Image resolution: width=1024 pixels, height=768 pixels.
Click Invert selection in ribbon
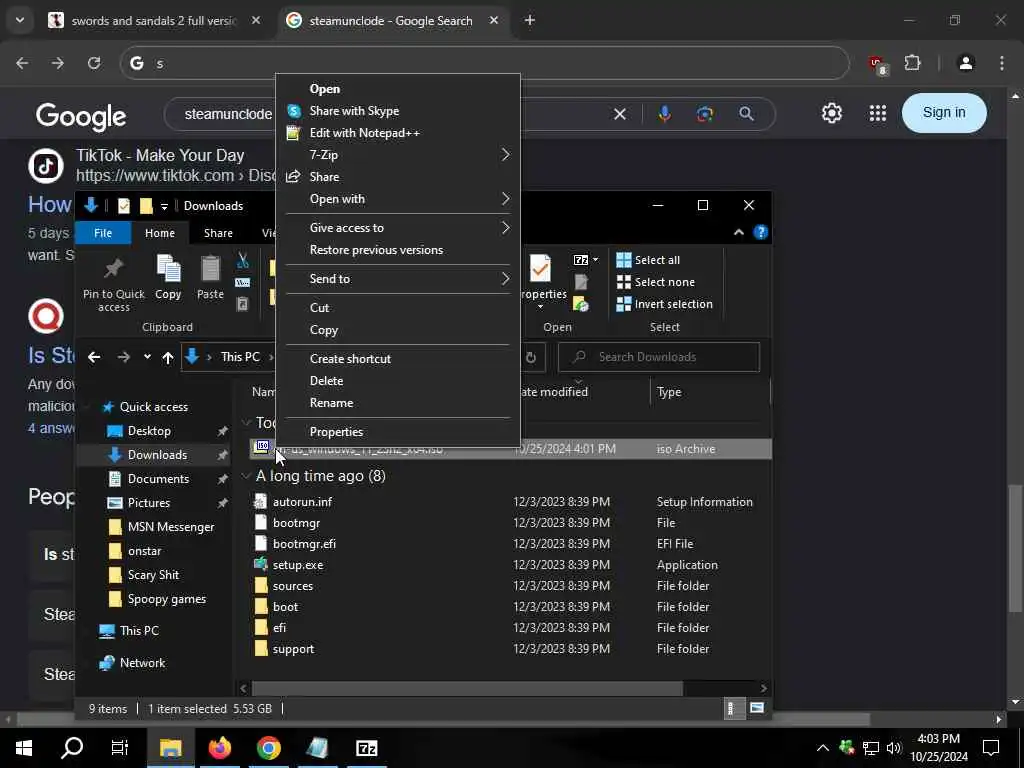[664, 304]
